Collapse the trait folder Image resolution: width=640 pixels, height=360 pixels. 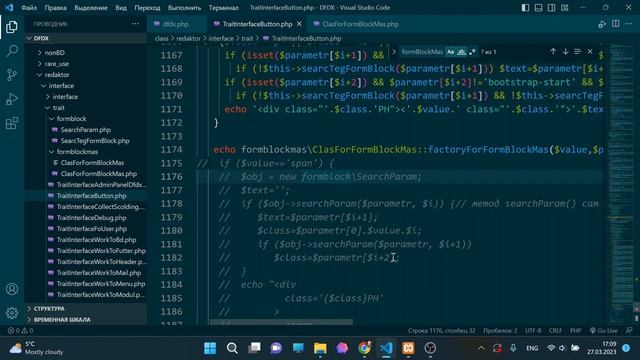coord(85,108)
